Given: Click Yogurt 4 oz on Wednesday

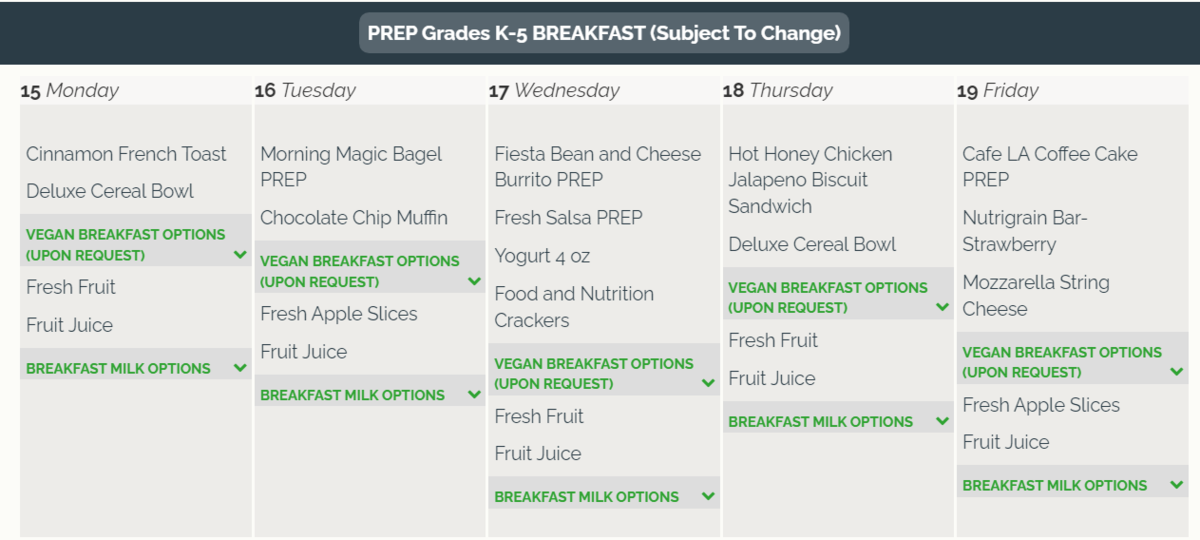Looking at the screenshot, I should [542, 256].
